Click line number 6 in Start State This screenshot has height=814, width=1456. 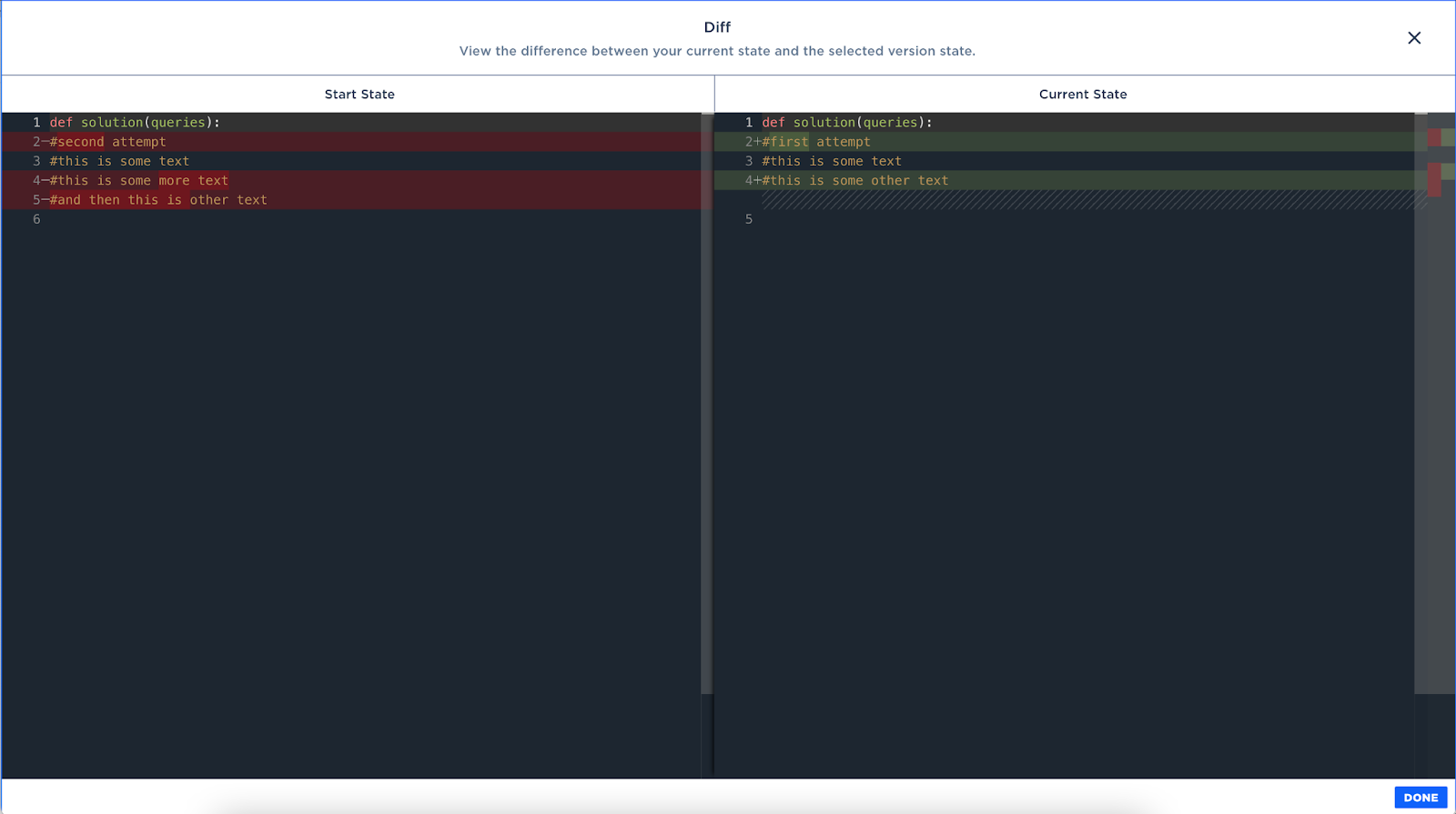36,219
